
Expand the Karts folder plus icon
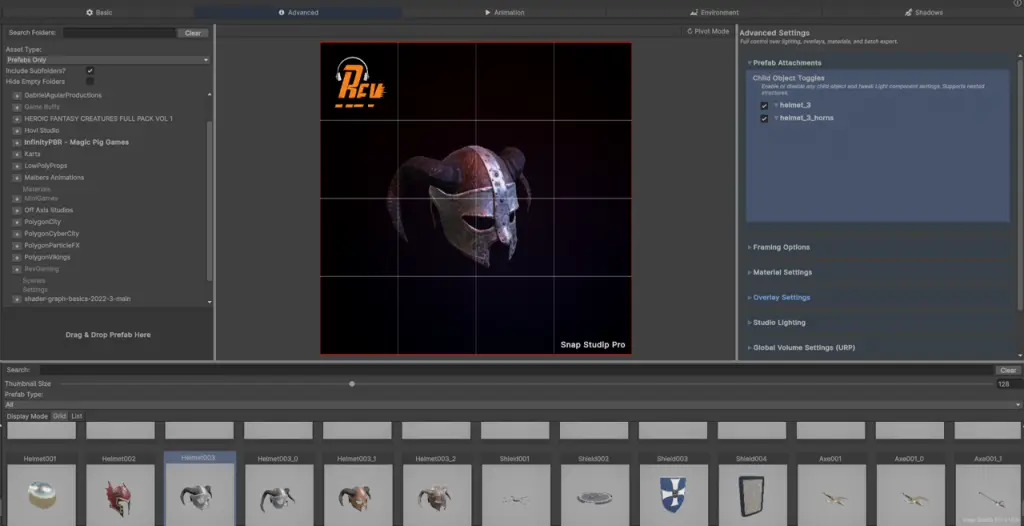pos(17,154)
